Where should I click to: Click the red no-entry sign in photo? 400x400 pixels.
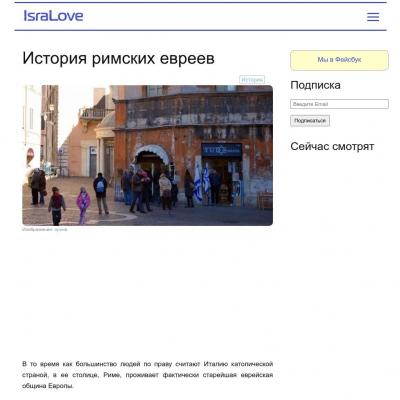(x=30, y=155)
